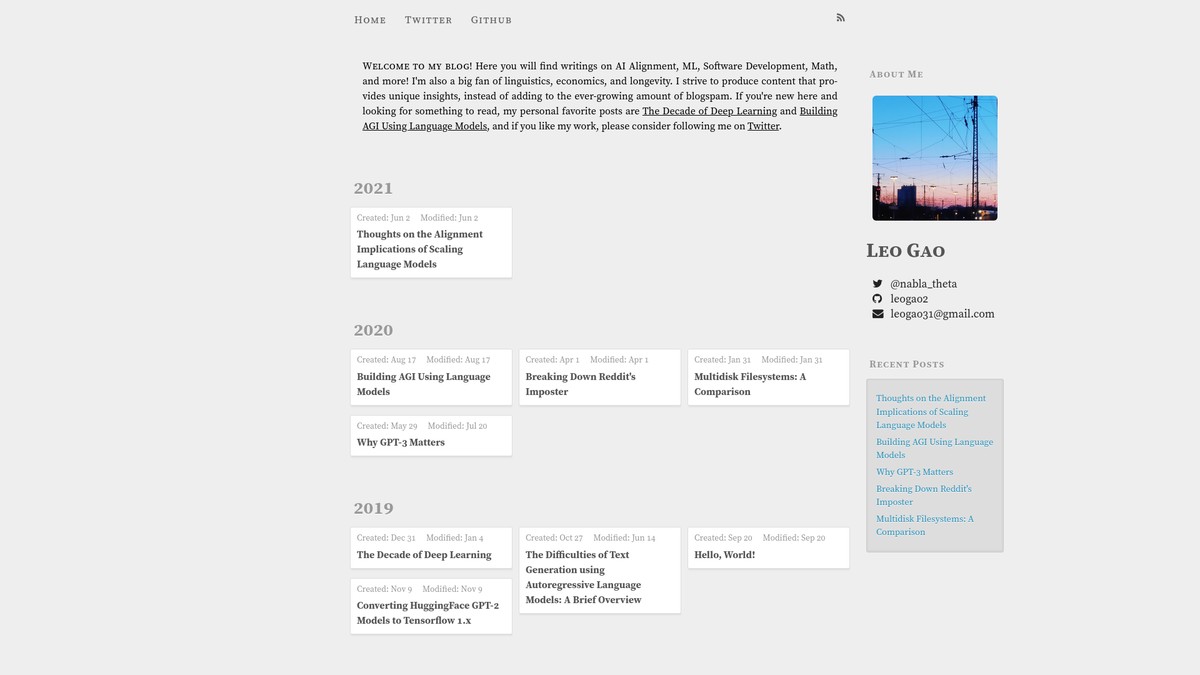Screen dimensions: 1200x675
Task: Click the 'Created: Nov 9' date text
Action: pos(384,589)
